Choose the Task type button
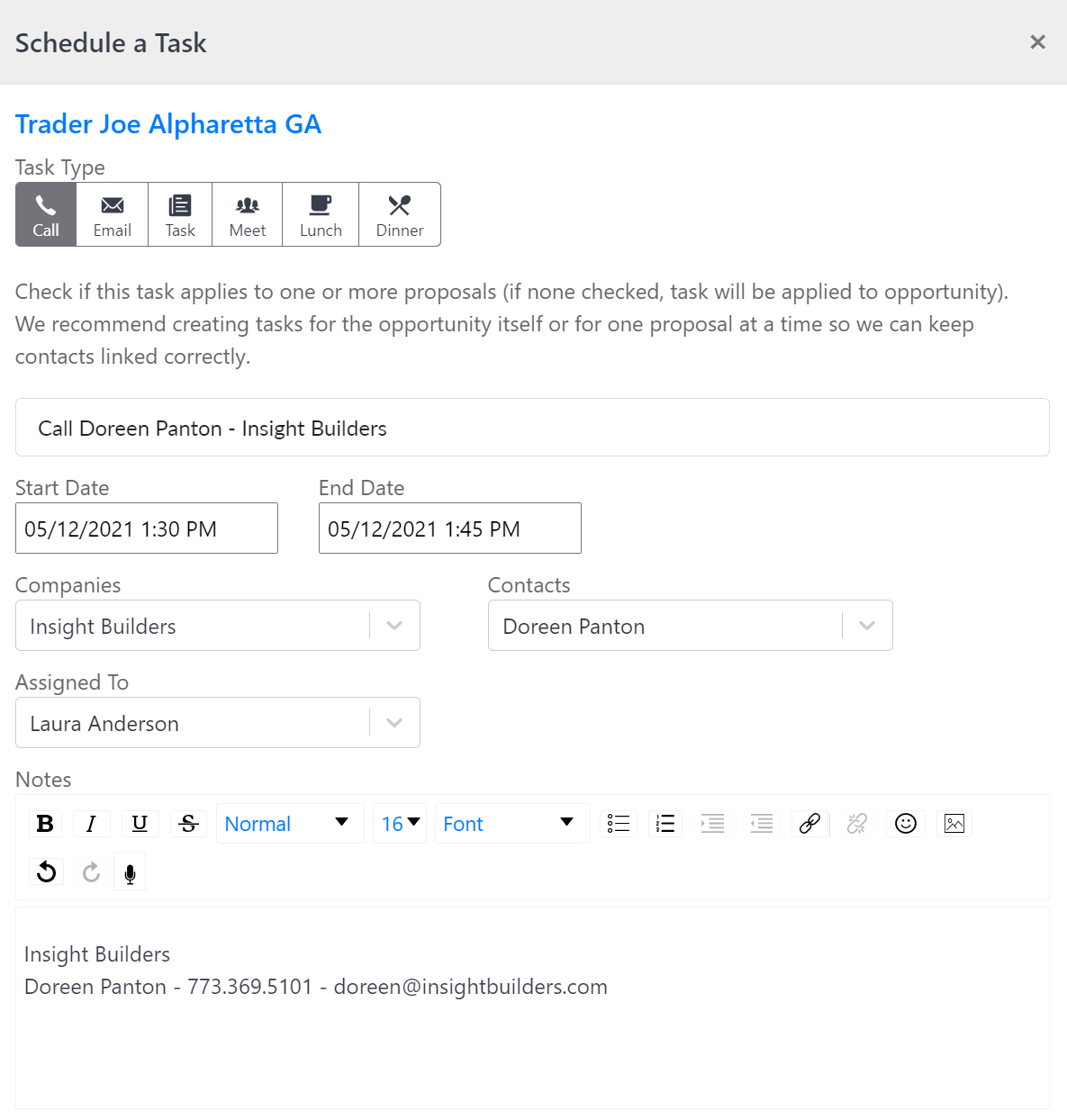 [180, 214]
